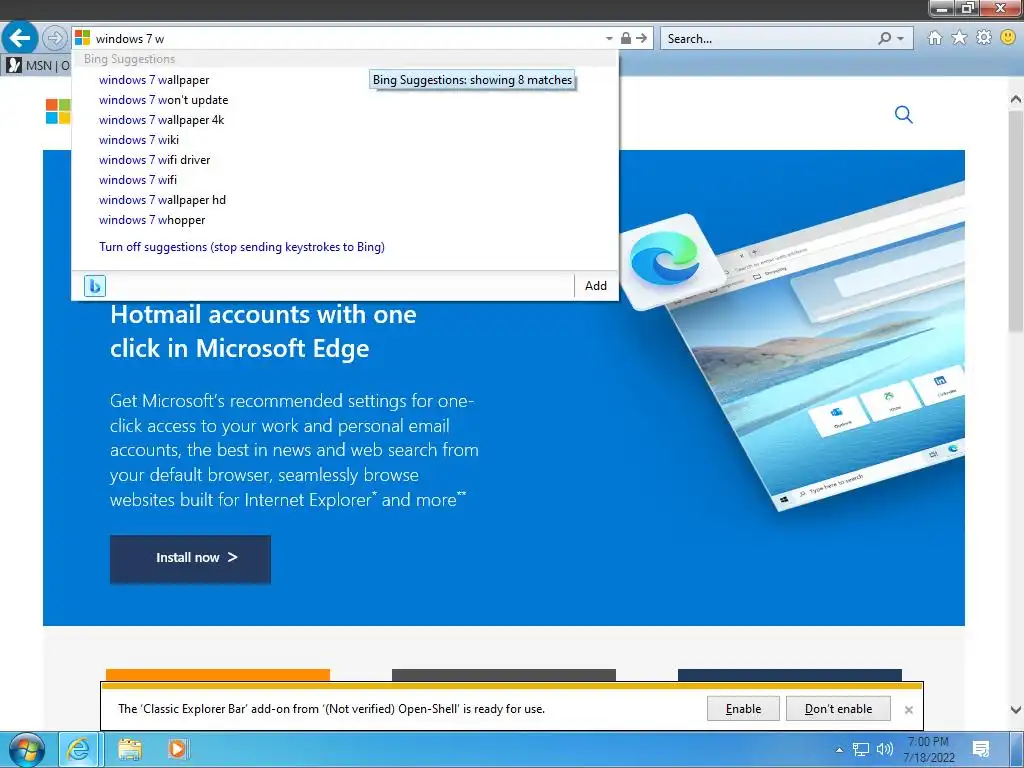Click the Bing search provider icon
This screenshot has height=768, width=1024.
click(x=95, y=285)
